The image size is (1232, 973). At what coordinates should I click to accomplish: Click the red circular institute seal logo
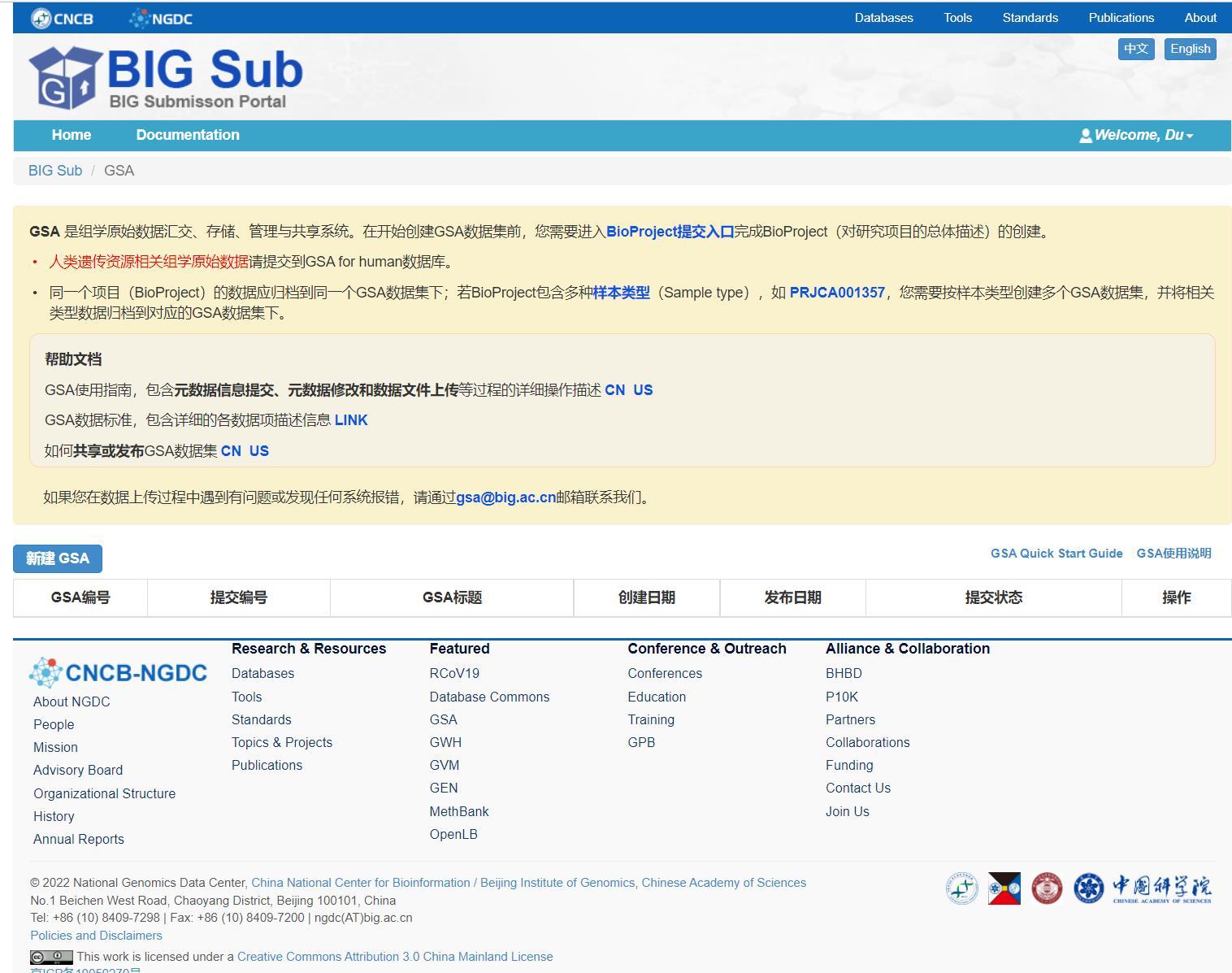(1047, 888)
